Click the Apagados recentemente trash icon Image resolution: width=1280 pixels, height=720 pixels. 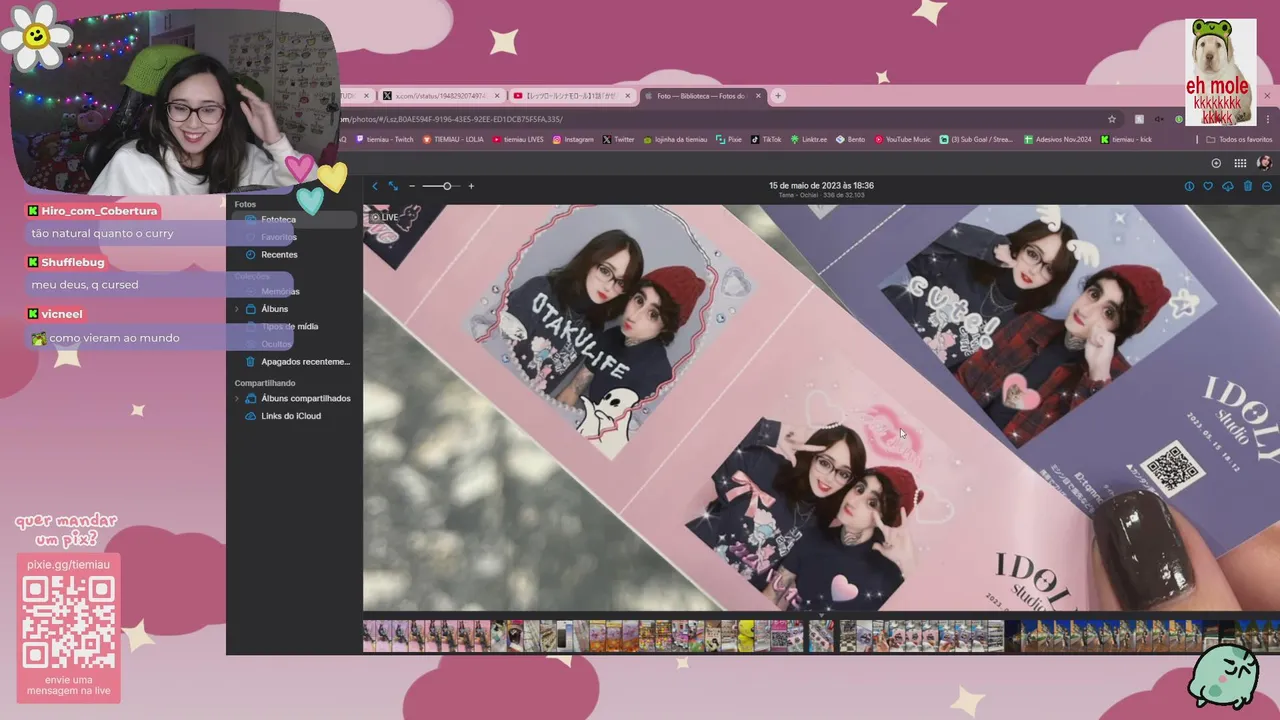251,361
